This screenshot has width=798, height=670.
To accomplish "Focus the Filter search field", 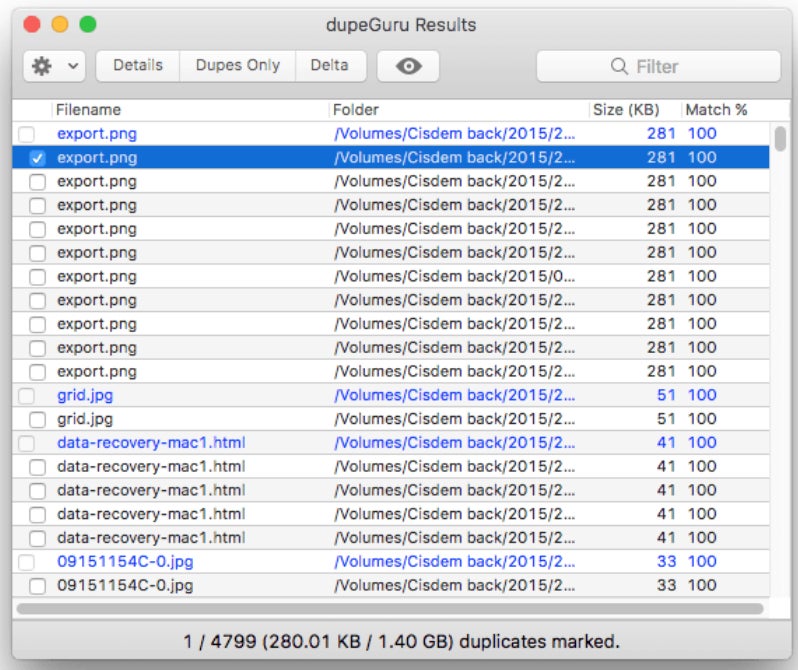I will pos(659,66).
